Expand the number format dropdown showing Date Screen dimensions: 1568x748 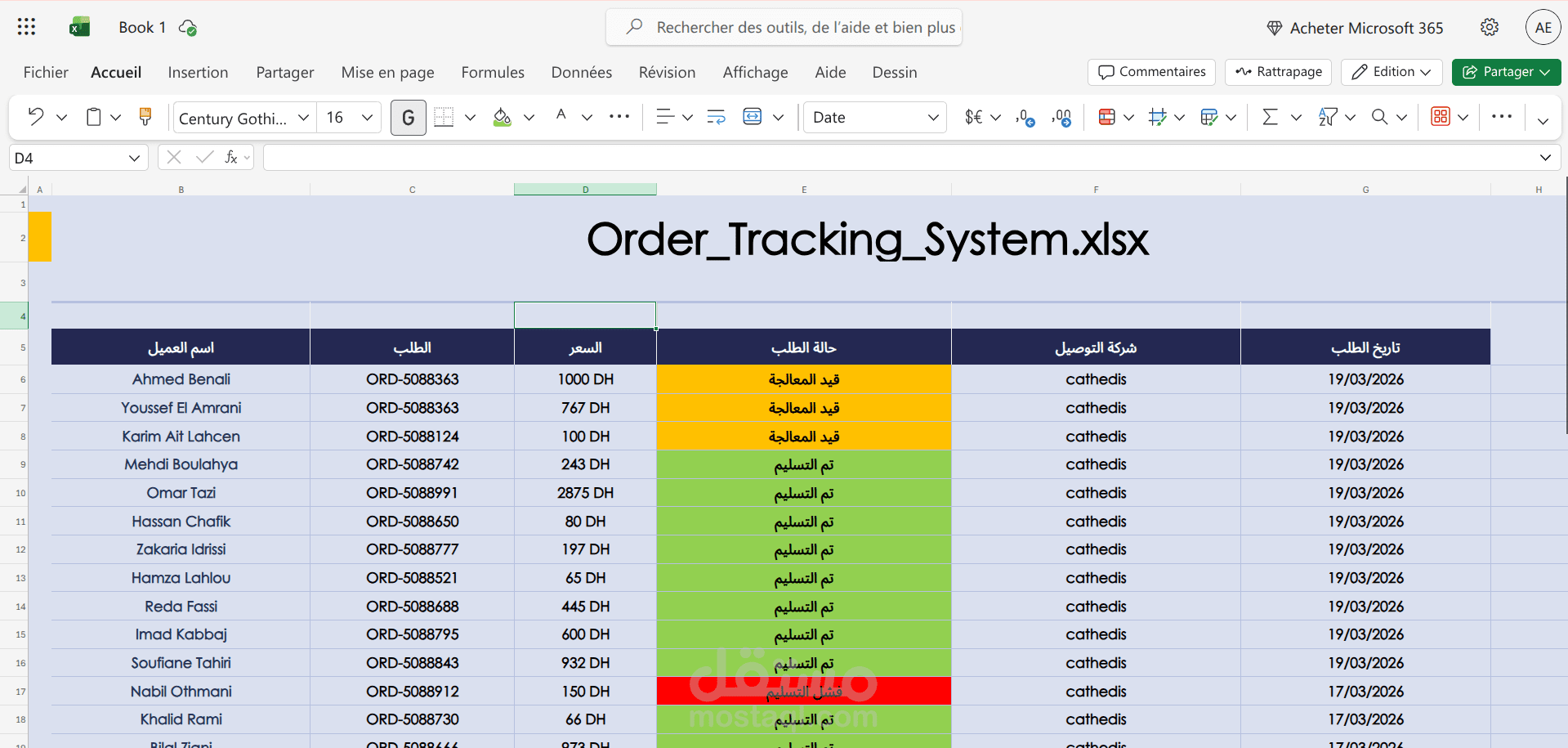pos(935,117)
